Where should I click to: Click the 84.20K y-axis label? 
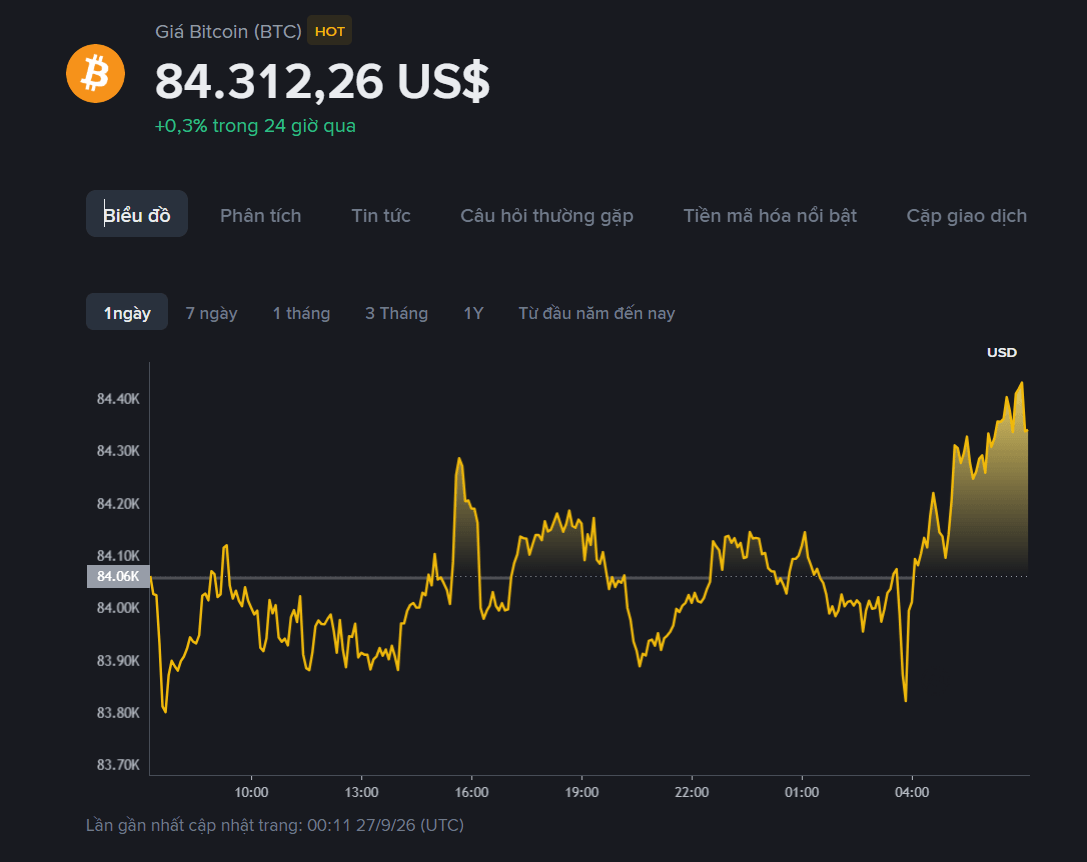coord(118,503)
